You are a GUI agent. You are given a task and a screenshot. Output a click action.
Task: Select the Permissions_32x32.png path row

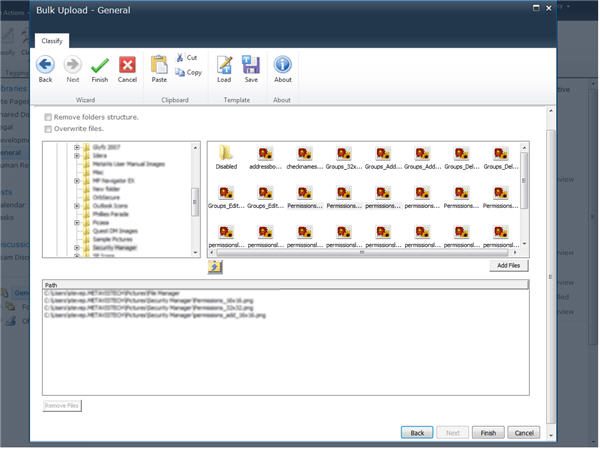click(148, 308)
